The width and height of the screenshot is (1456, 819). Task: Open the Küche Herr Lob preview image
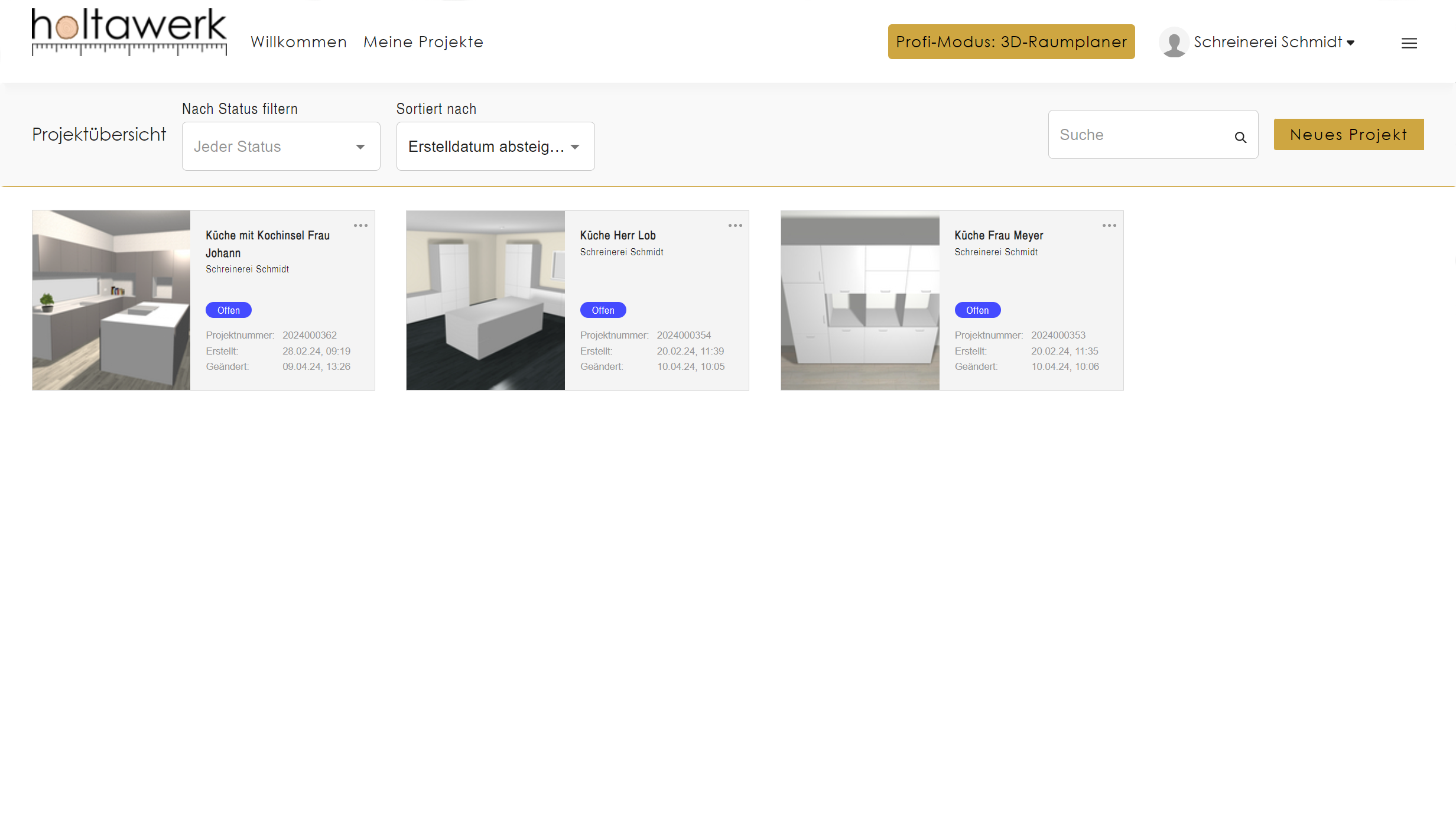tap(485, 300)
